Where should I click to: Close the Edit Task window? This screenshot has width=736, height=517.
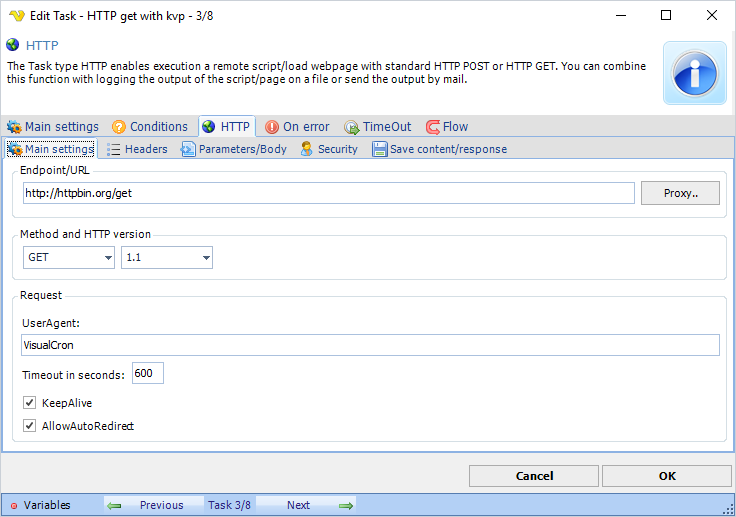712,15
